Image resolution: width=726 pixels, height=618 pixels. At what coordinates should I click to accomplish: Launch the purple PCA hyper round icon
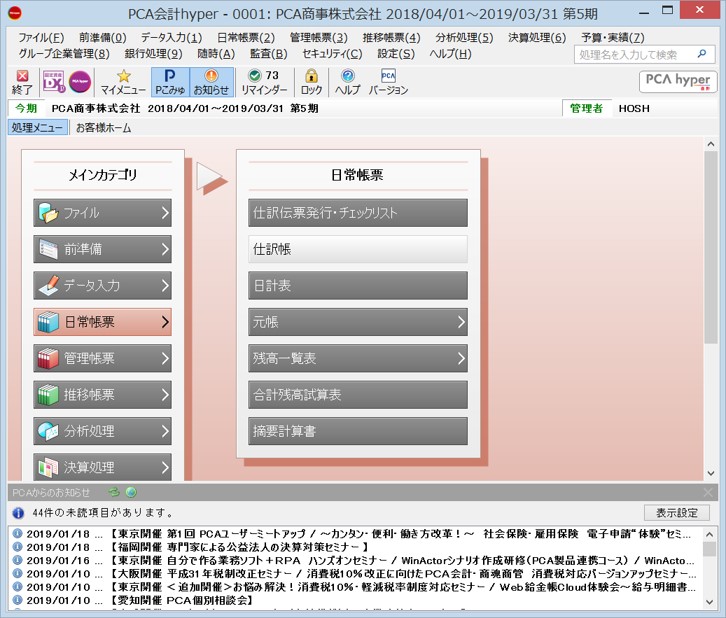pos(80,82)
